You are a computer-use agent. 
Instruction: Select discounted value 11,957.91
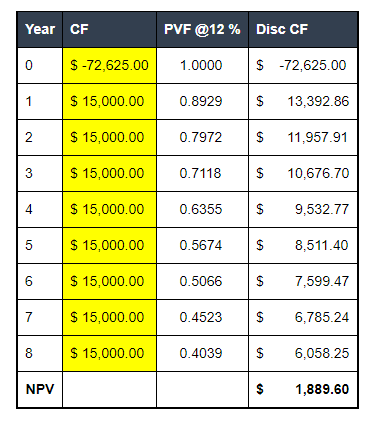(318, 137)
